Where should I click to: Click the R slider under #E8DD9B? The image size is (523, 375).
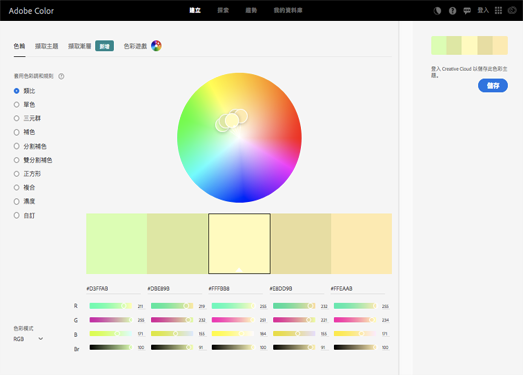click(294, 306)
